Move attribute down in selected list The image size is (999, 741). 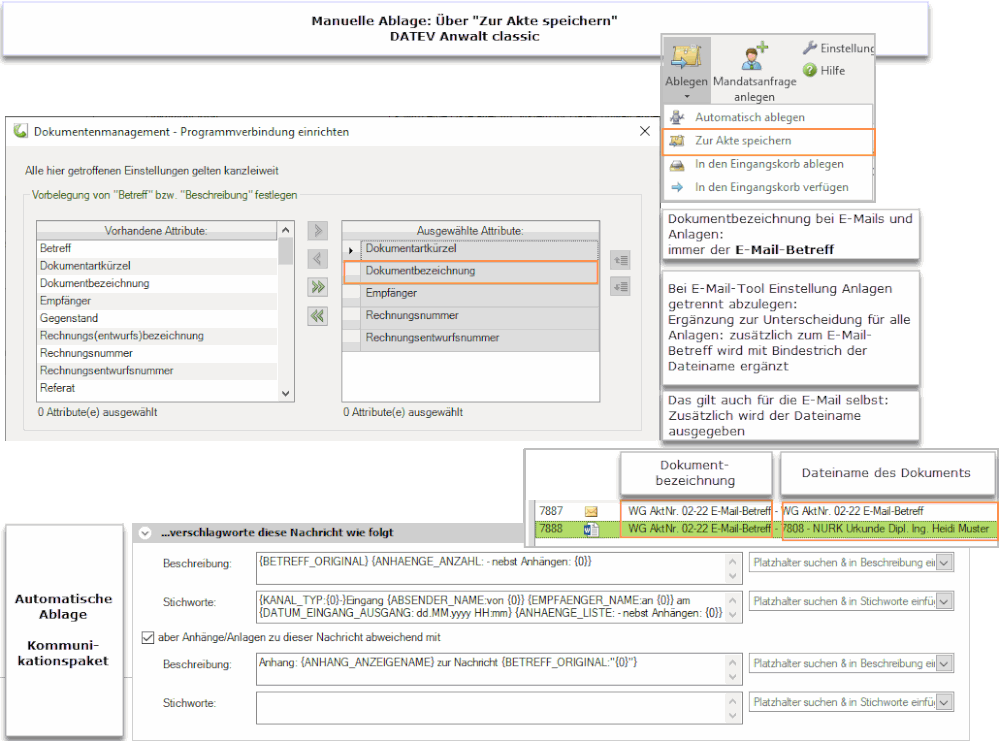pyautogui.click(x=620, y=287)
